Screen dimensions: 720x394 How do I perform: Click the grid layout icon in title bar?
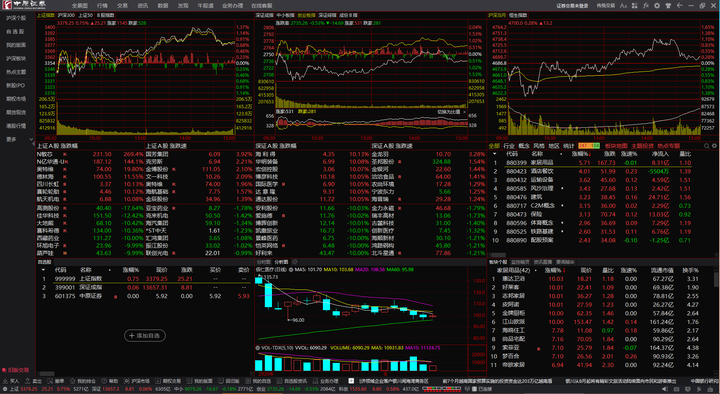coord(635,6)
